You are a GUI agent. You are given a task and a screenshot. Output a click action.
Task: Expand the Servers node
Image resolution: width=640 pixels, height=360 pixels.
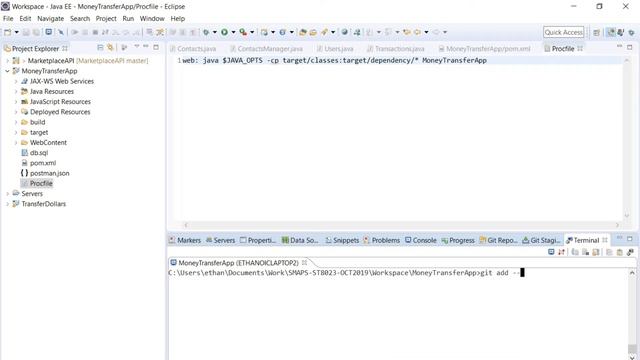[x=7, y=193]
